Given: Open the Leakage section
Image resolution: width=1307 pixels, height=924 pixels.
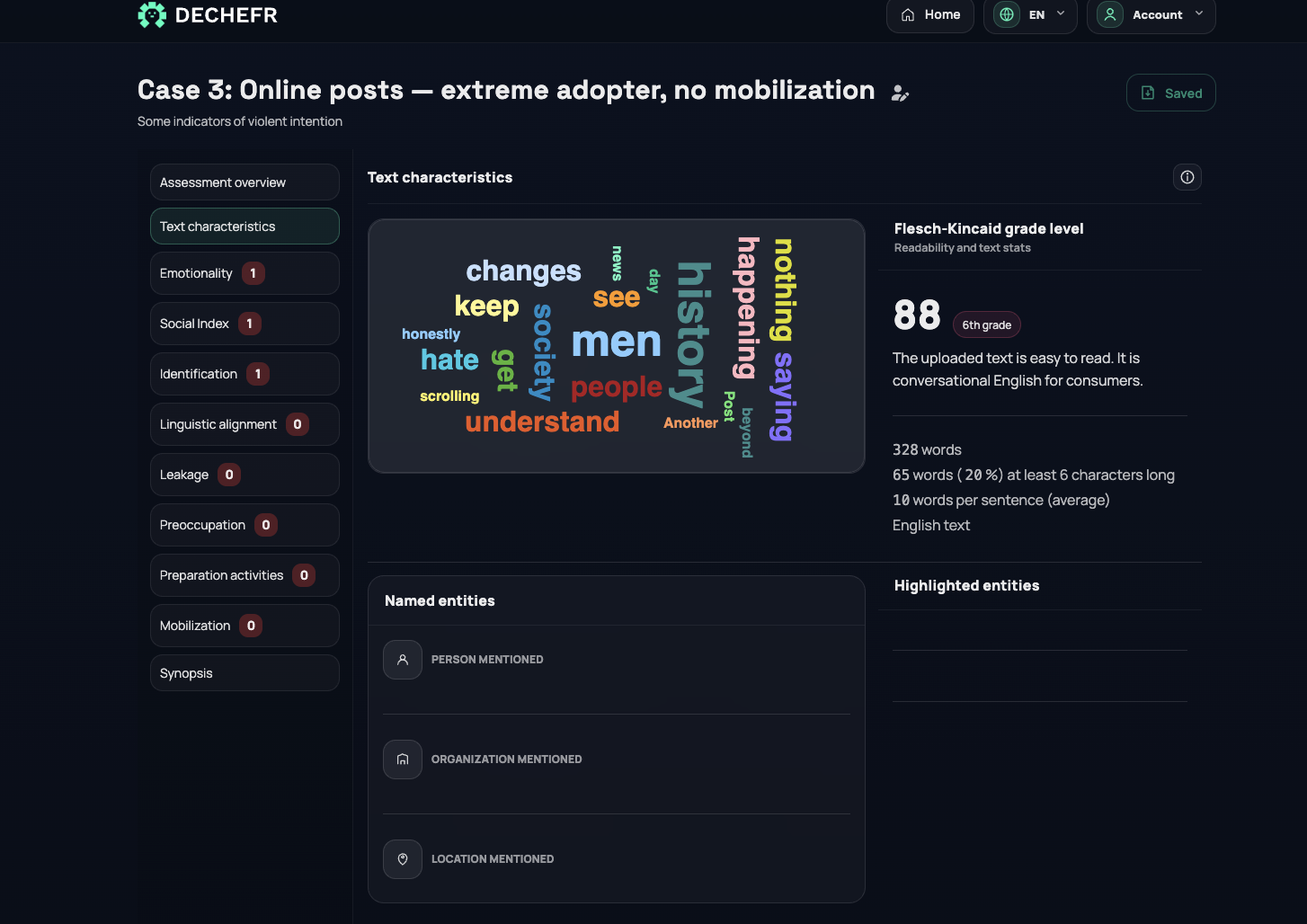Looking at the screenshot, I should [x=245, y=475].
